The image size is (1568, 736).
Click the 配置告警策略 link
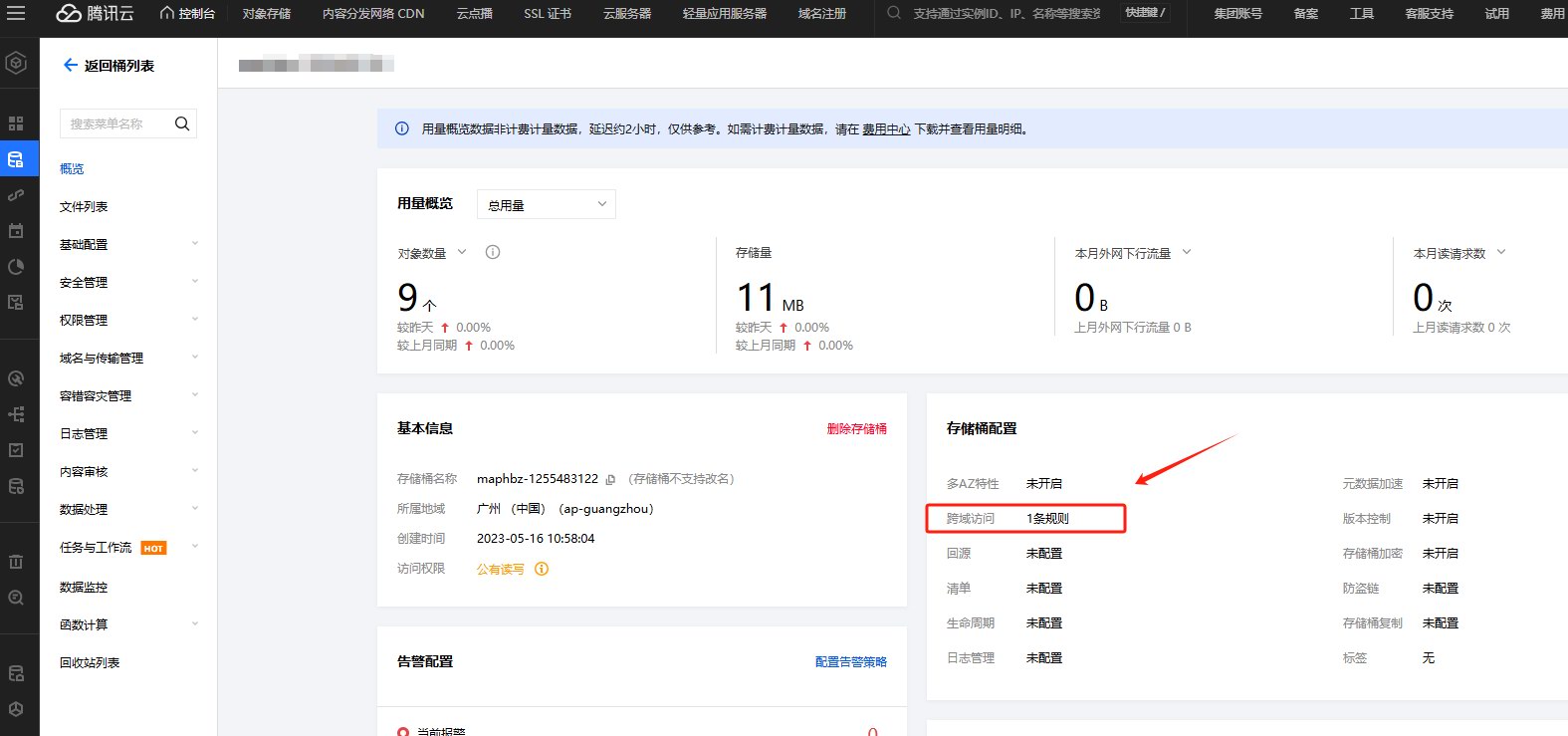click(x=851, y=661)
